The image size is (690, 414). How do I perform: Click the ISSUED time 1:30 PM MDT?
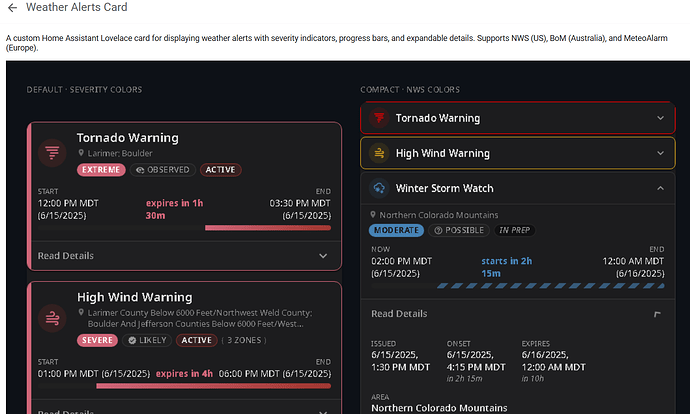tap(400, 367)
